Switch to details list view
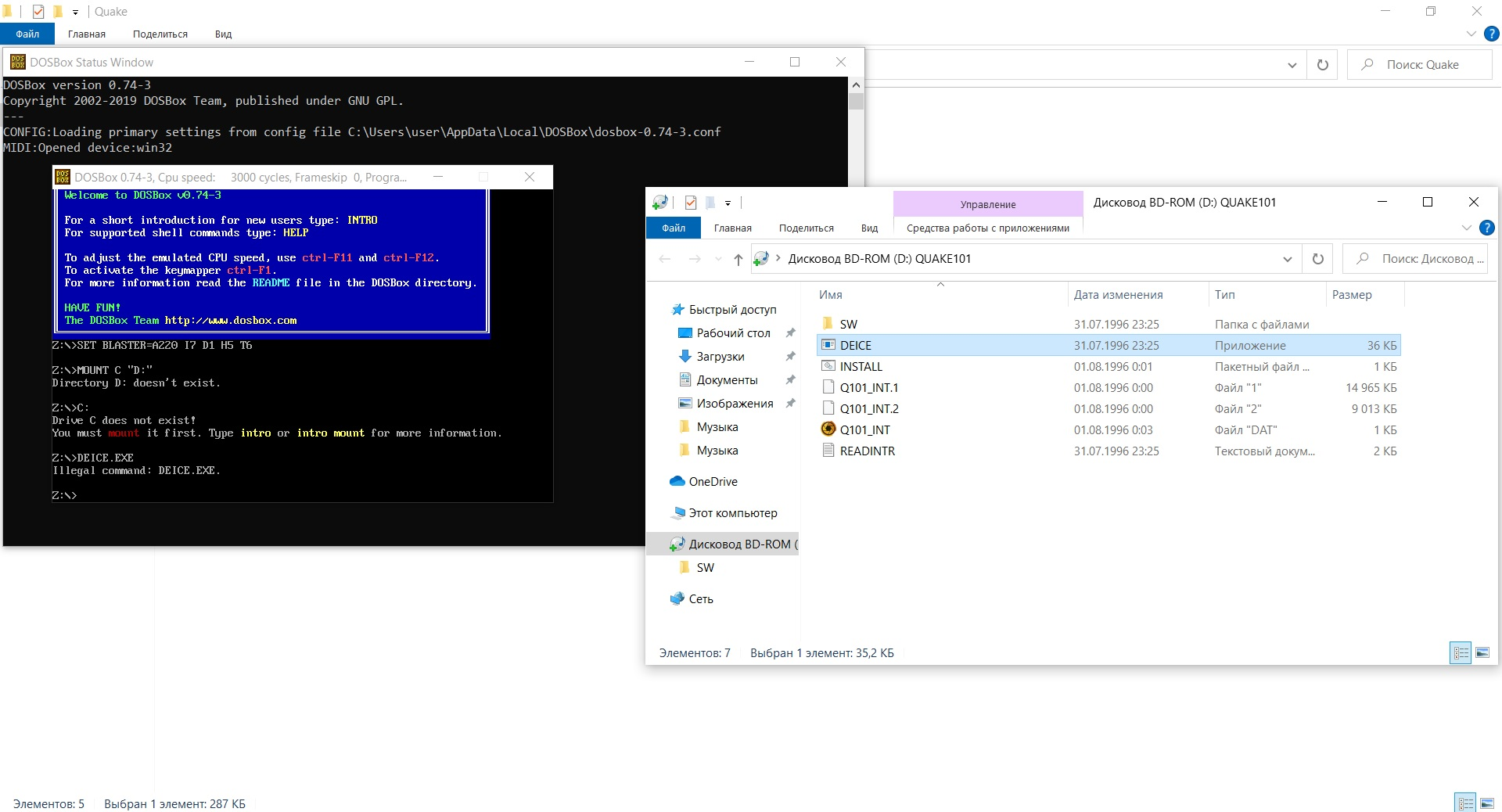Viewport: 1502px width, 812px height. pos(1461,652)
